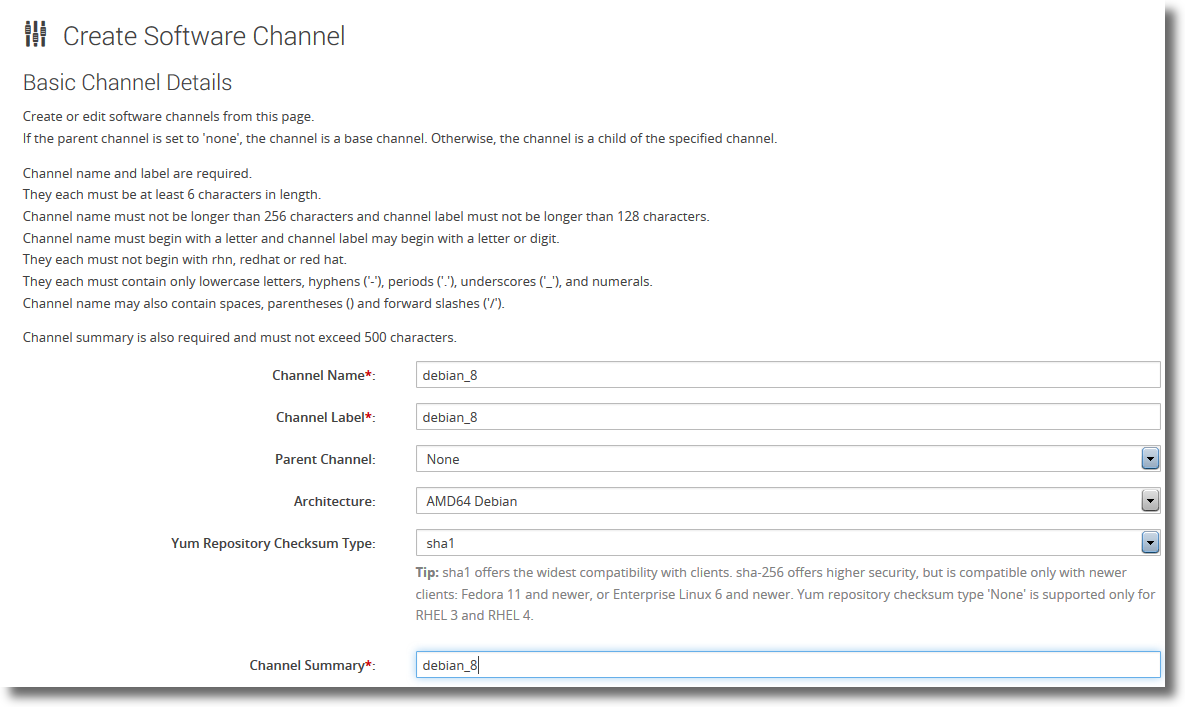Focus the Channel Name input field
This screenshot has height=707, width=1185.
(x=787, y=375)
